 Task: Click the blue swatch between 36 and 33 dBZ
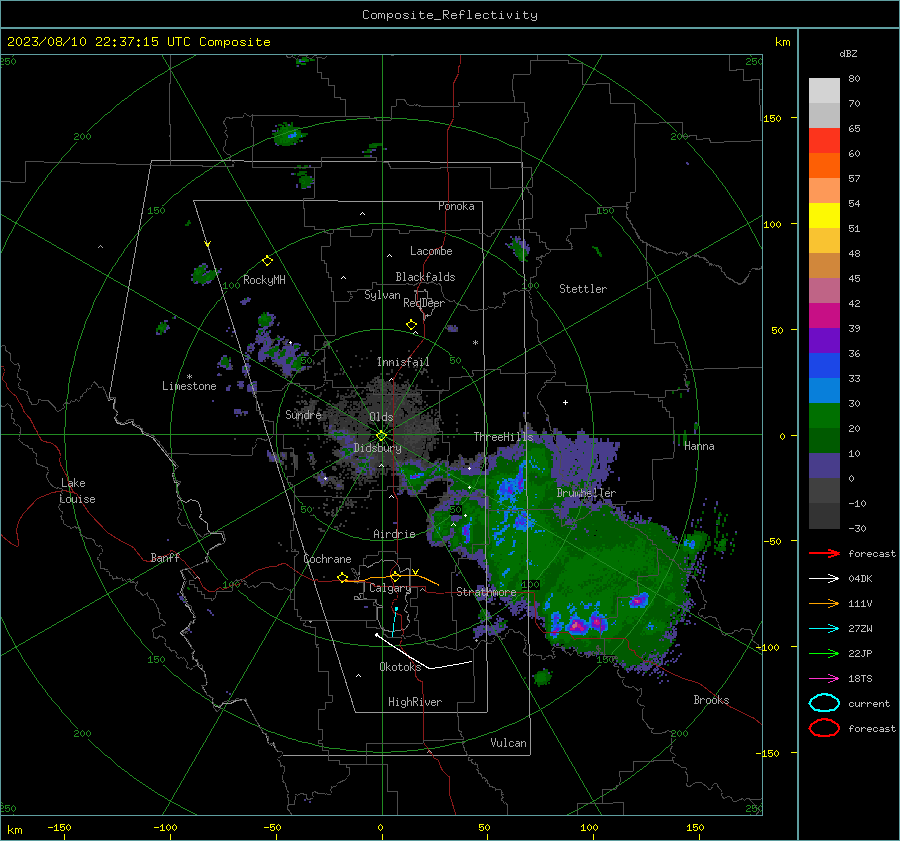(x=824, y=366)
